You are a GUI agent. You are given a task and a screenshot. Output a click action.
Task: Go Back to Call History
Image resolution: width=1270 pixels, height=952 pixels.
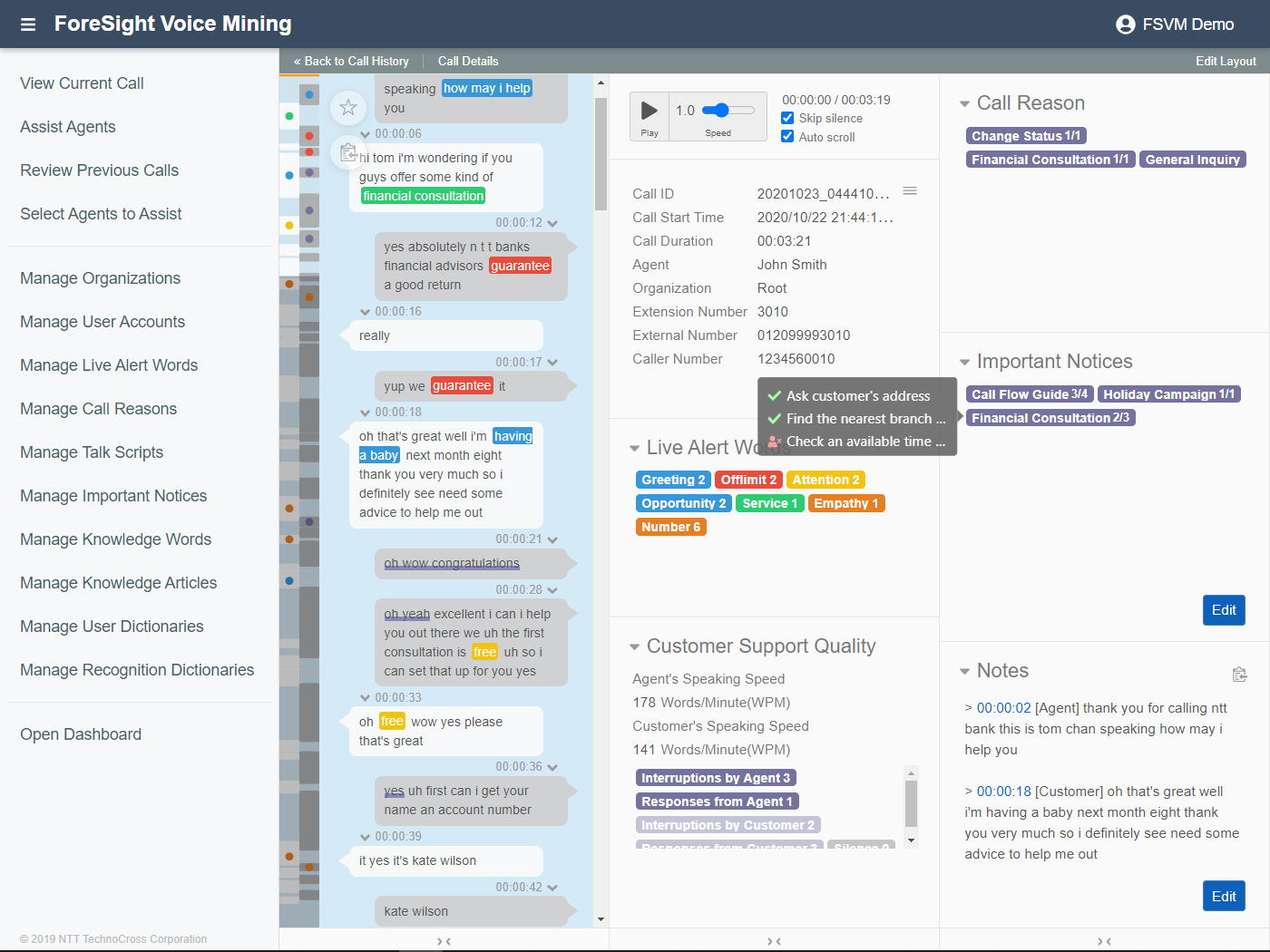pos(351,61)
